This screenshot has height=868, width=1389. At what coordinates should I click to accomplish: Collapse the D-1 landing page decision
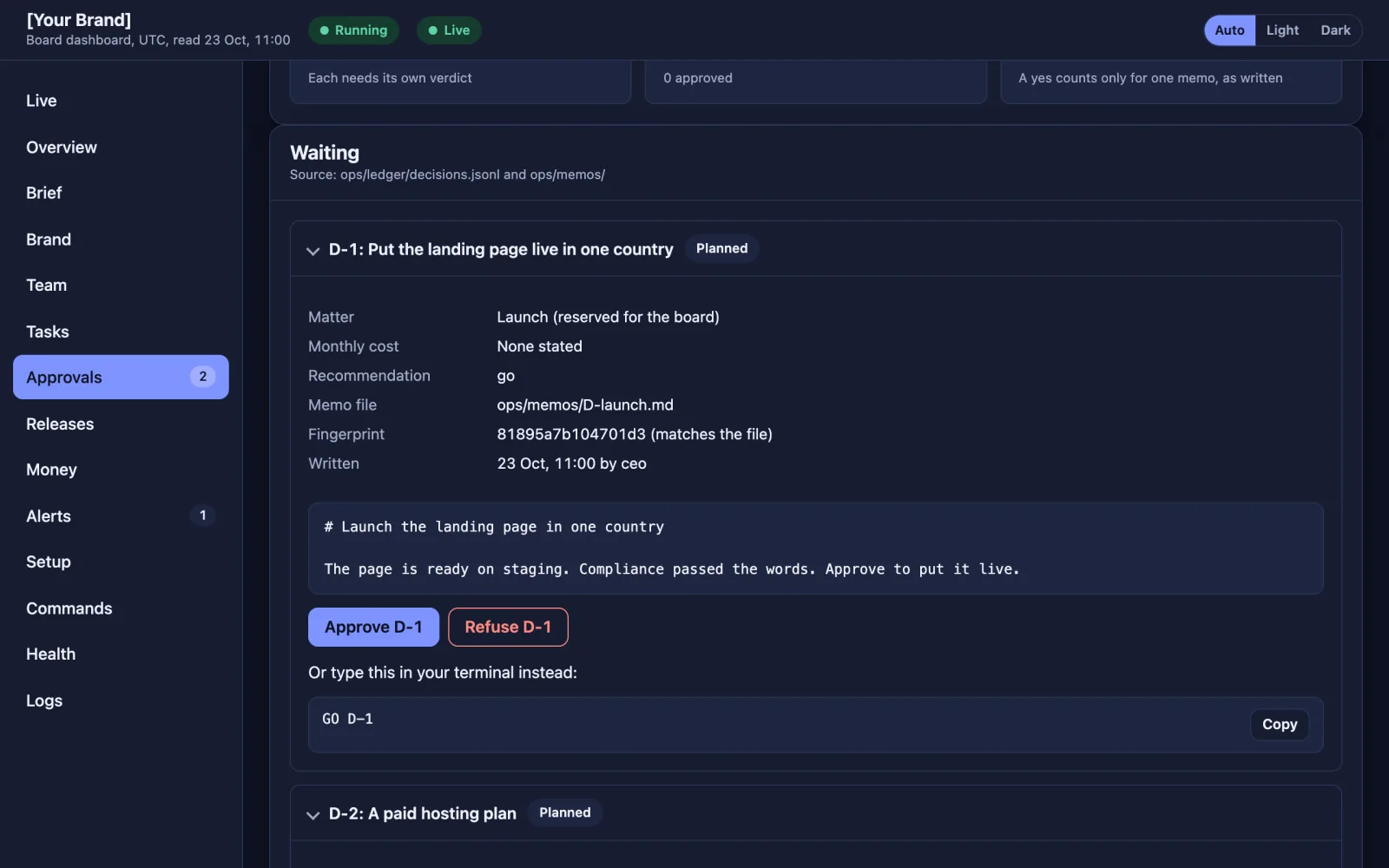coord(313,251)
